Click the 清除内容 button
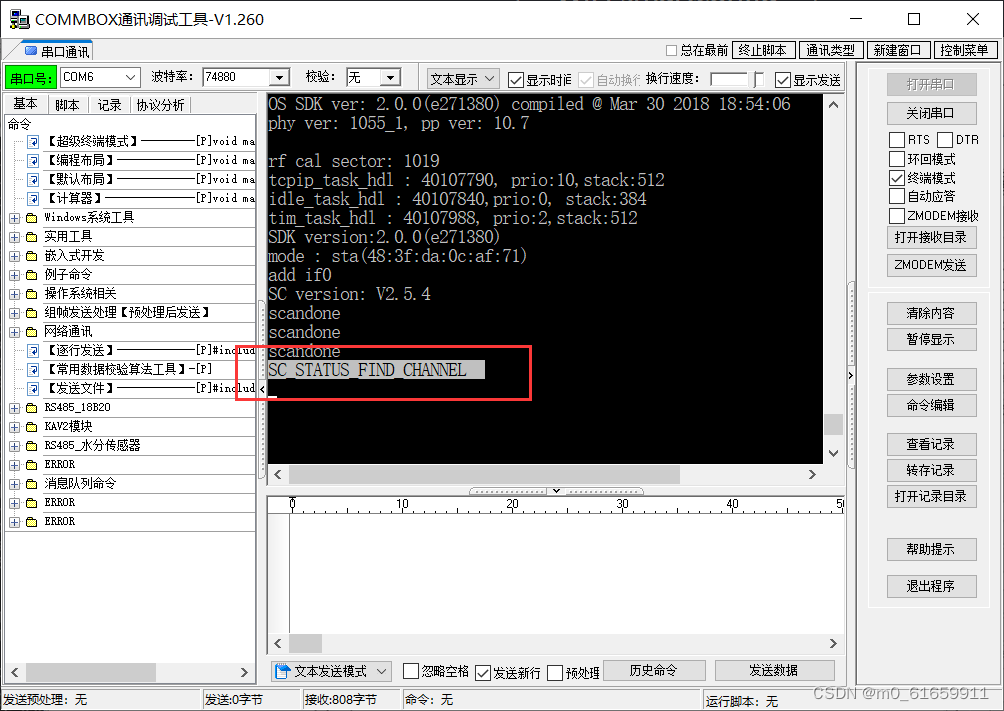Image resolution: width=1004 pixels, height=711 pixels. [931, 313]
